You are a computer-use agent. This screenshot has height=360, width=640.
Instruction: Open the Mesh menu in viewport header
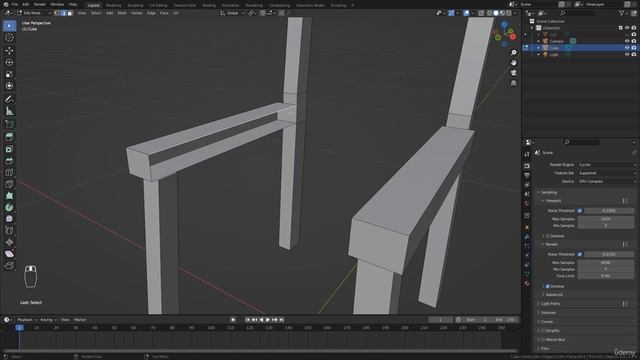pos(122,13)
